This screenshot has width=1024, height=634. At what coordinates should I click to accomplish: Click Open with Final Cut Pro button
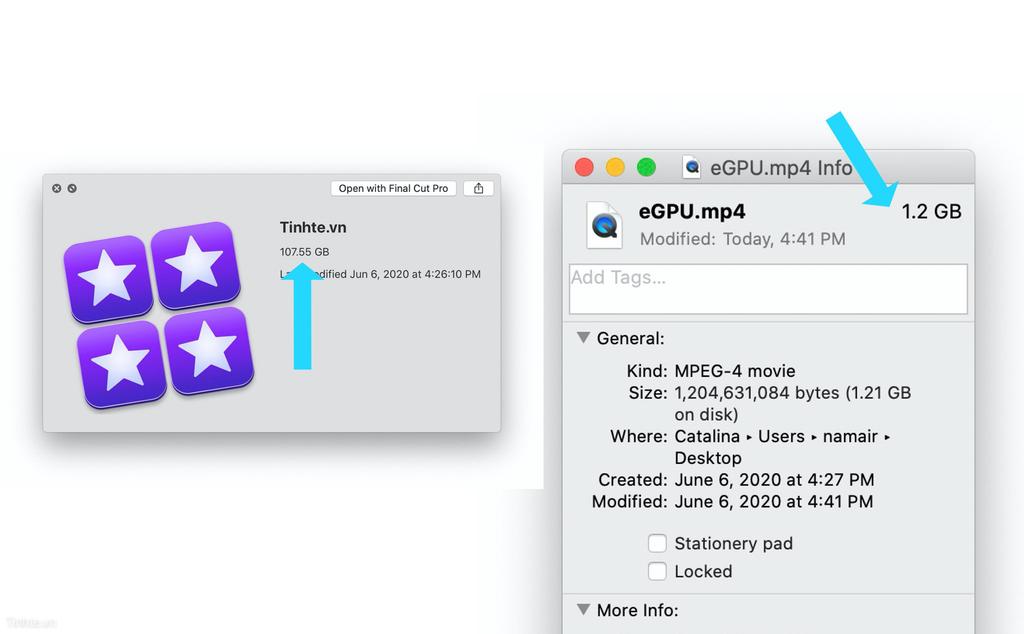[393, 188]
